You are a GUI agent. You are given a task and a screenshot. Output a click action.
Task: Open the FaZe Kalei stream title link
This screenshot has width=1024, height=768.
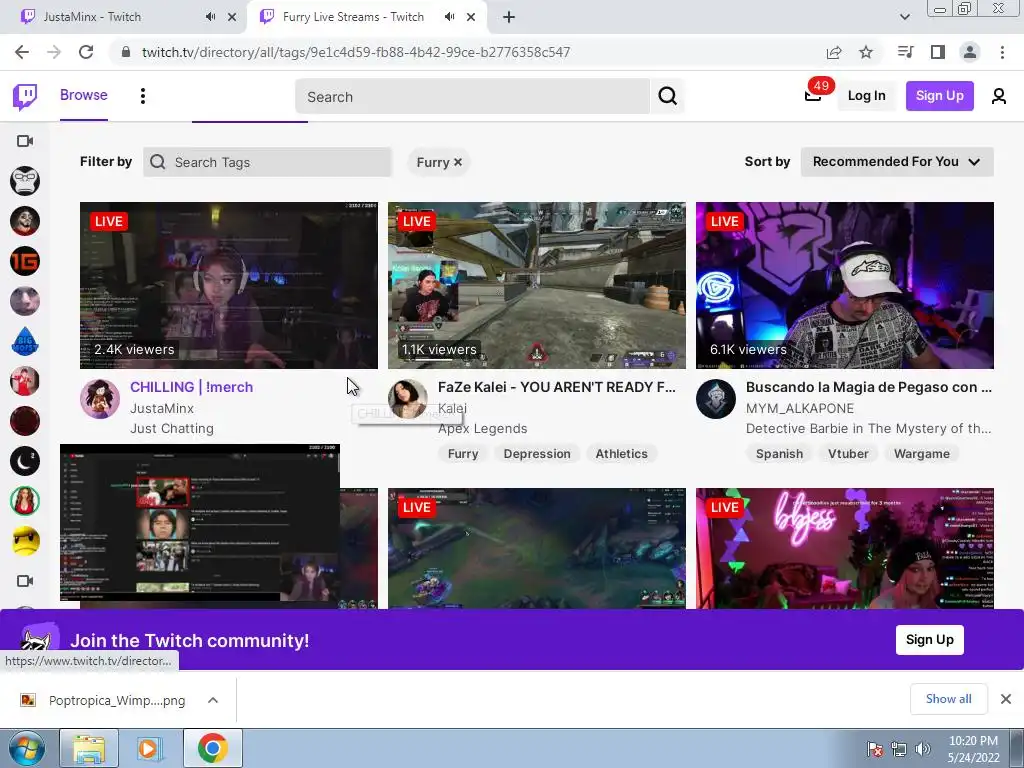[556, 387]
